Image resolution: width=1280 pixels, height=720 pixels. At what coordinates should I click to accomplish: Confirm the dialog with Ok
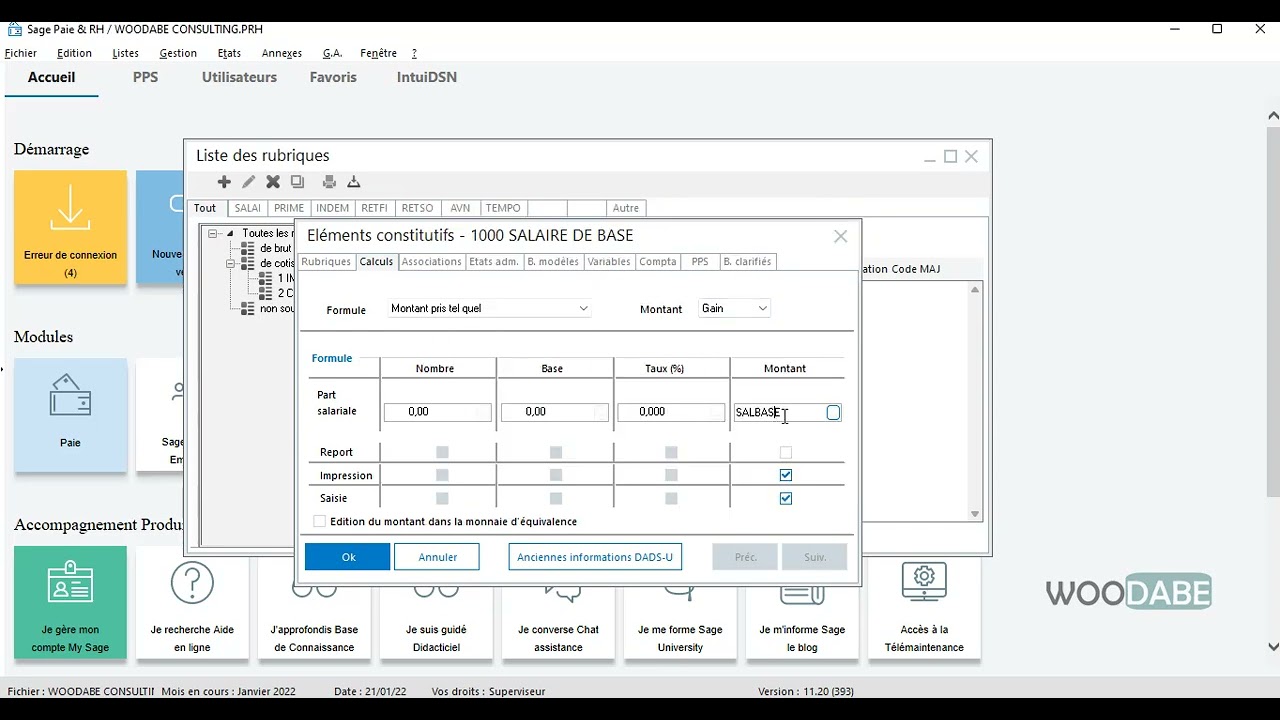(x=348, y=557)
